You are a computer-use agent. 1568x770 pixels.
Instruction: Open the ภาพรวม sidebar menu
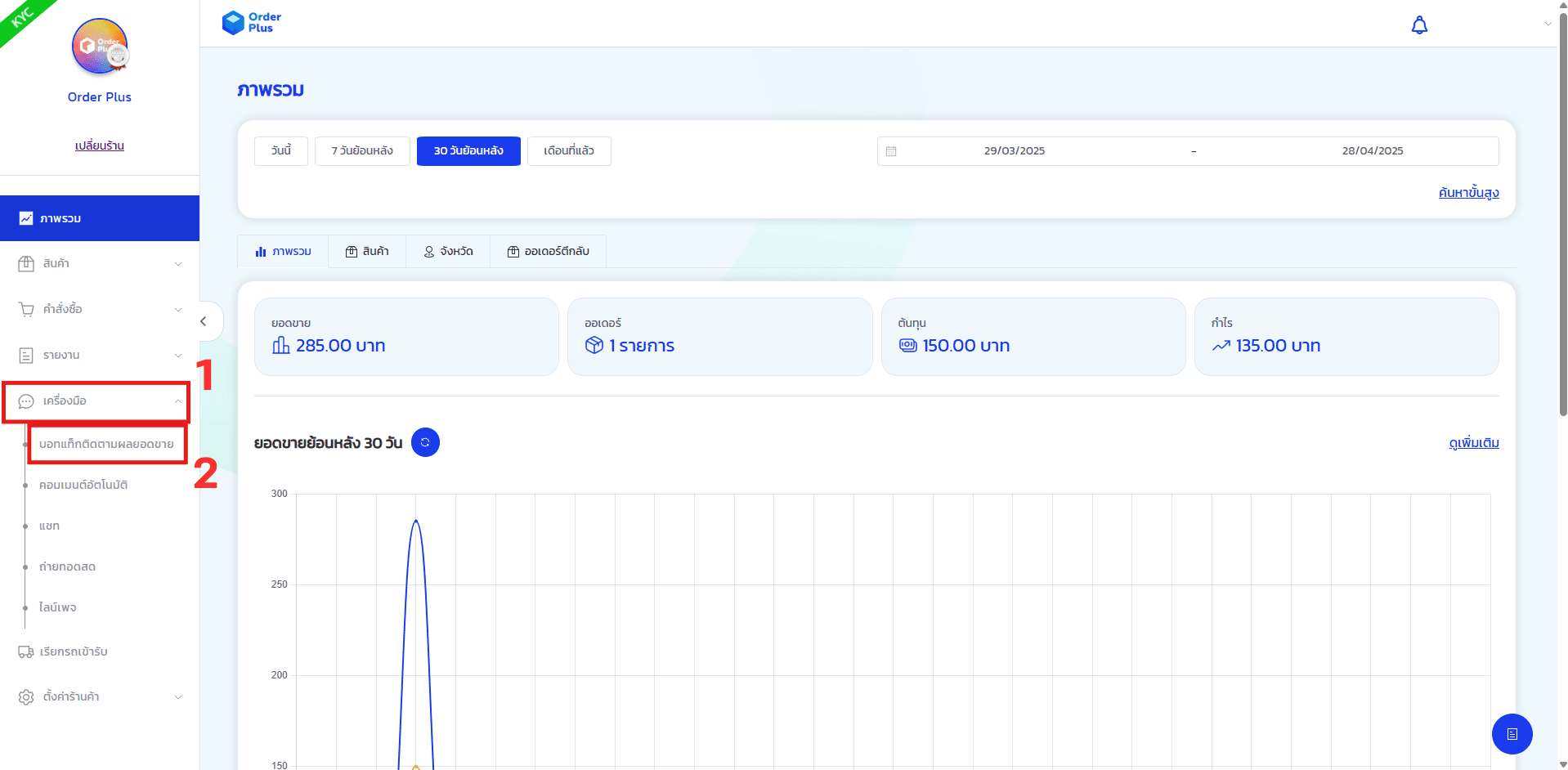point(100,218)
